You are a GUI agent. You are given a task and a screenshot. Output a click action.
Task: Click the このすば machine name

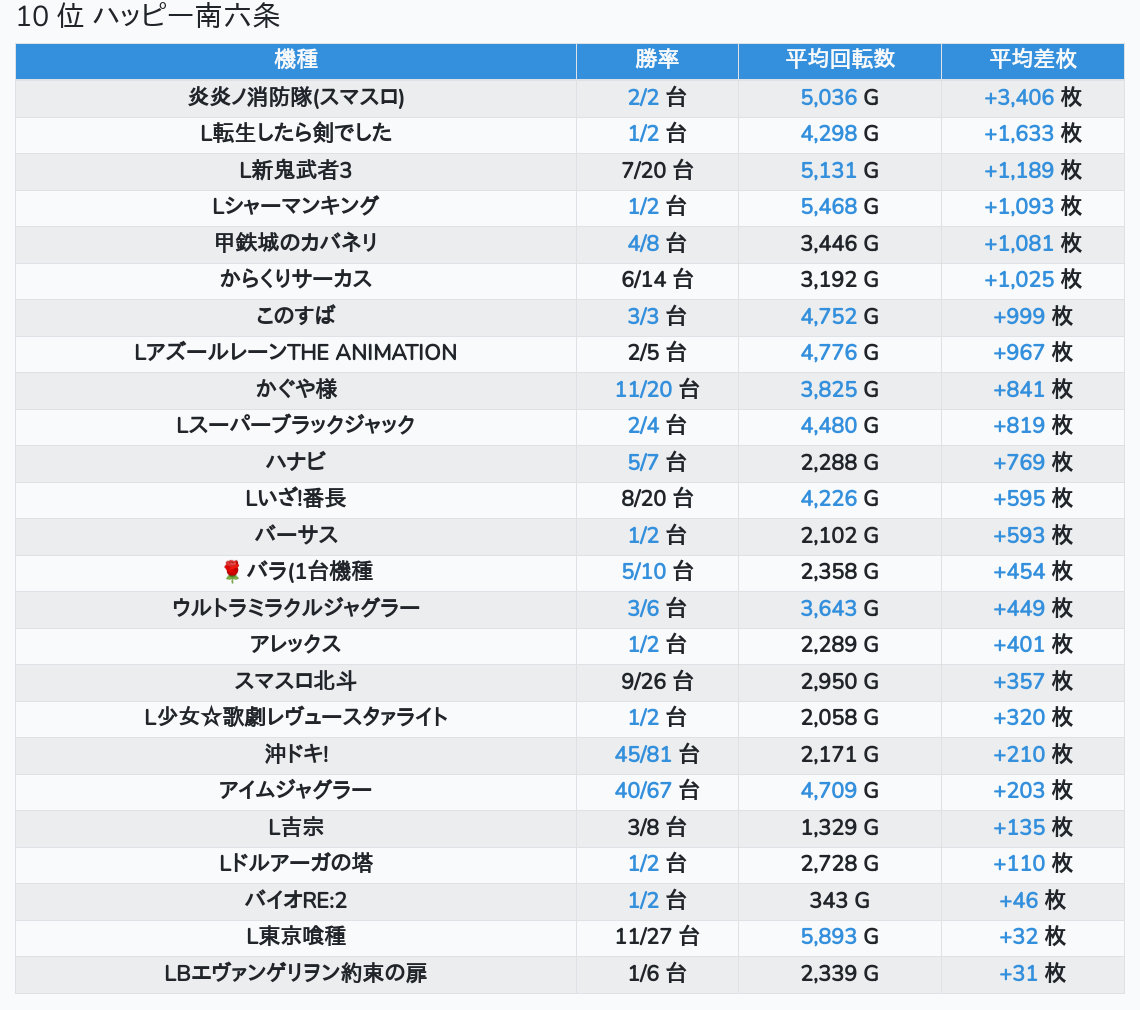pos(296,316)
